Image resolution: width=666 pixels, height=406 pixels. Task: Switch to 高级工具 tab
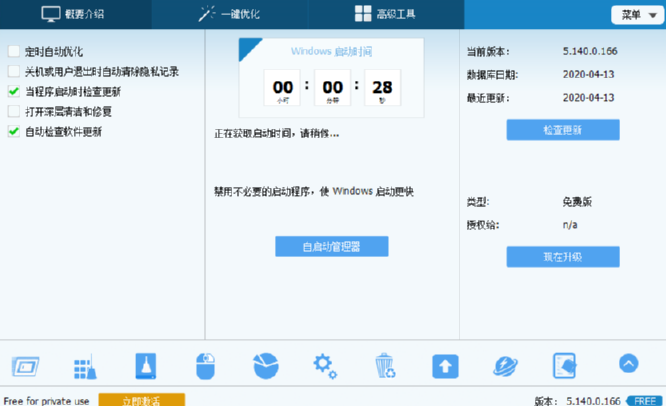[x=385, y=14]
